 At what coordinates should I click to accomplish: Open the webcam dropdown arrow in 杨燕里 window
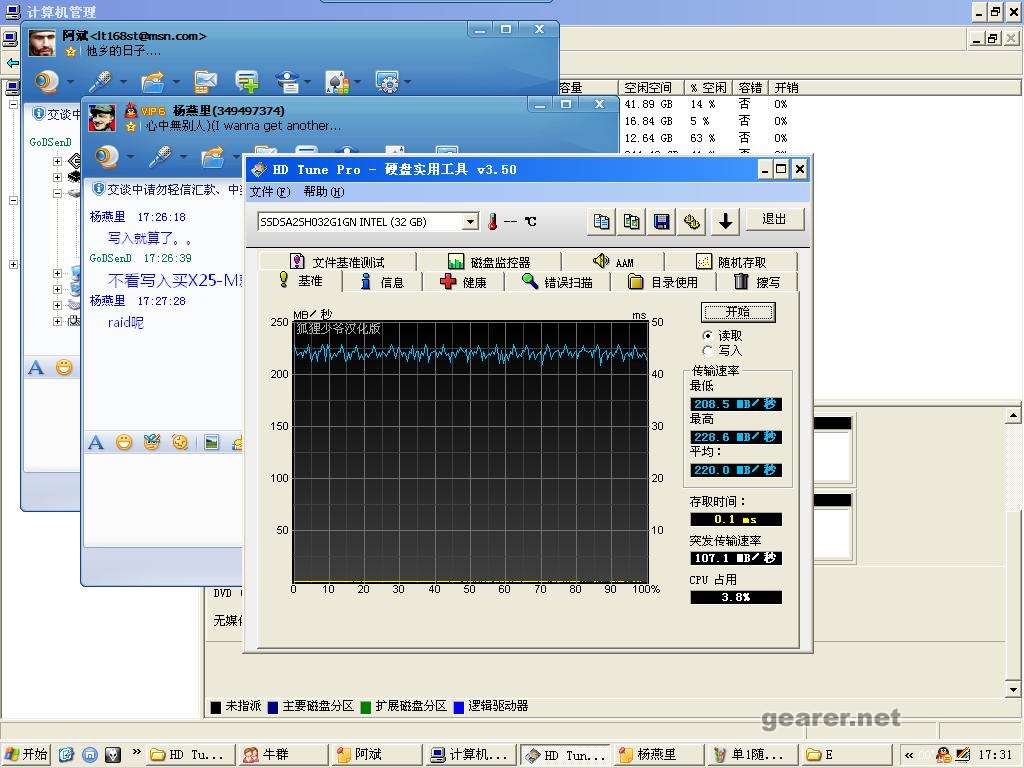click(130, 157)
